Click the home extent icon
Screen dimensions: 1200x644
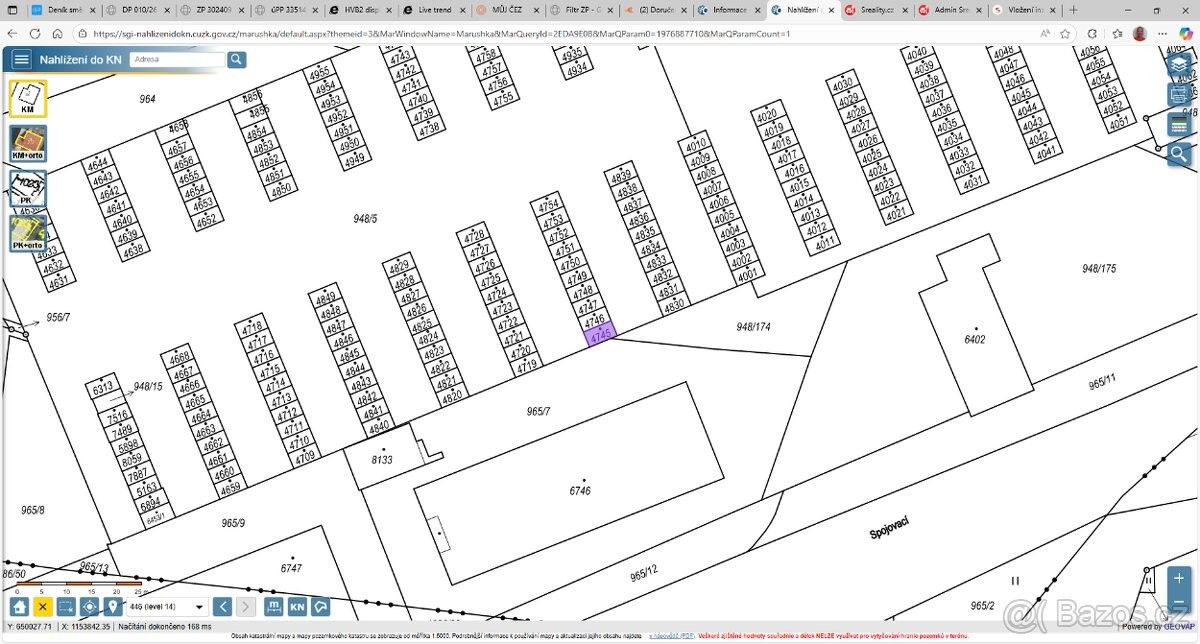[x=18, y=607]
